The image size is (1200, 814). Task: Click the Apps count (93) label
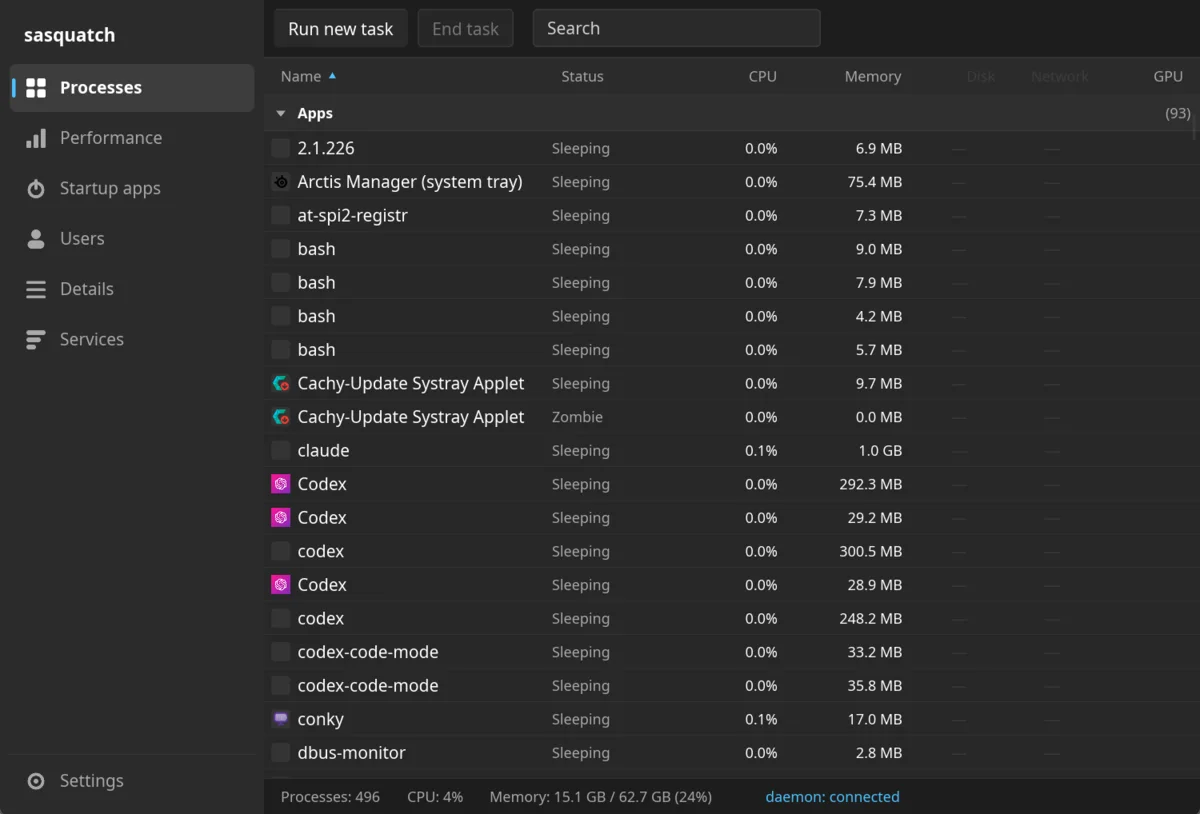(1177, 114)
